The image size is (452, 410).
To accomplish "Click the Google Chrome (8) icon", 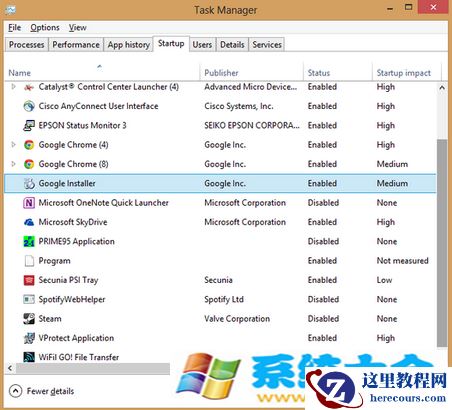I will [29, 164].
